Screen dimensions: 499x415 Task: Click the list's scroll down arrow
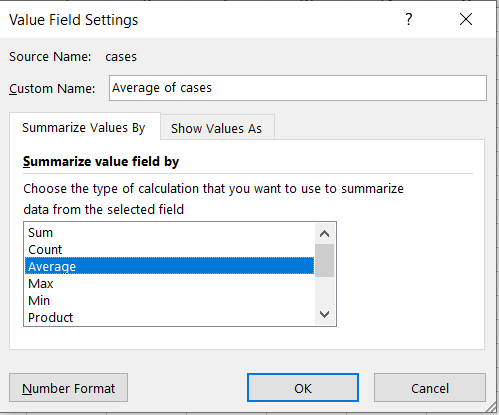coord(324,314)
